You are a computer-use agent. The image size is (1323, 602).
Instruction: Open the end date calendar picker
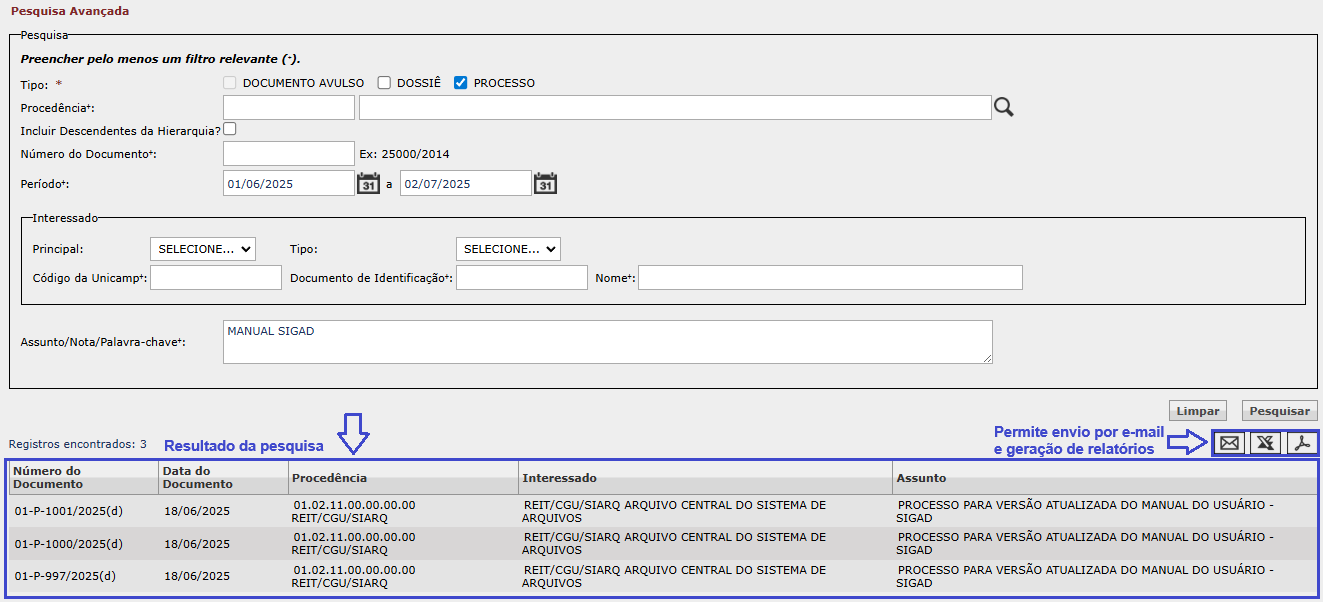tap(545, 184)
